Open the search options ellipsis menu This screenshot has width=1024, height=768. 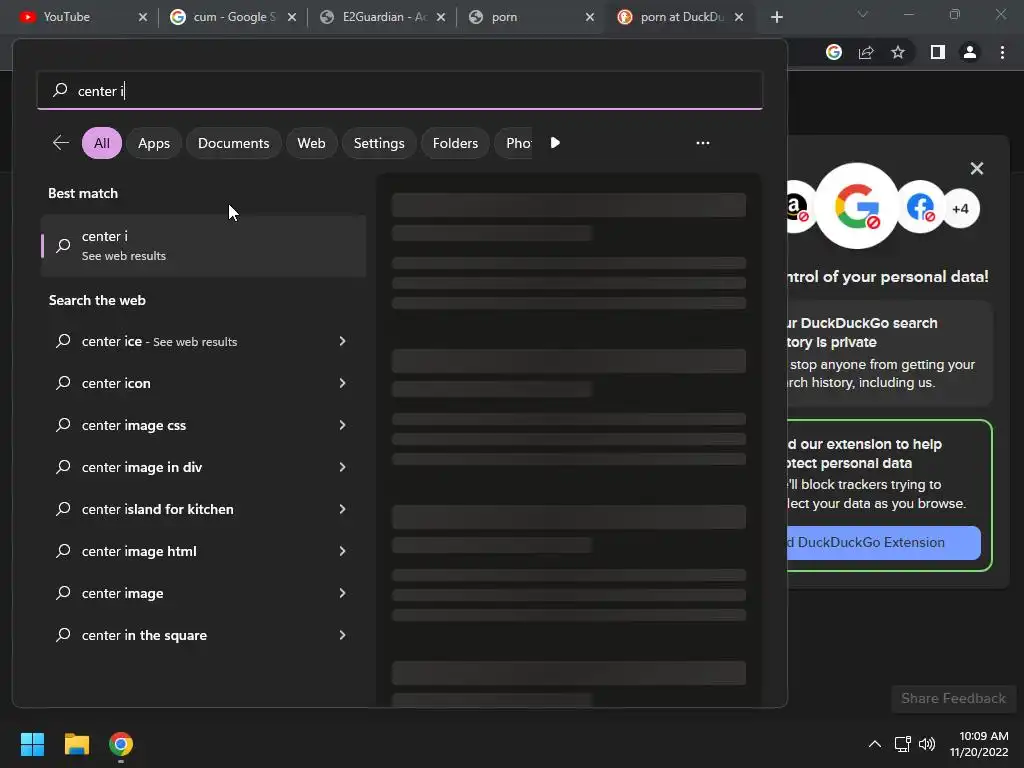703,143
